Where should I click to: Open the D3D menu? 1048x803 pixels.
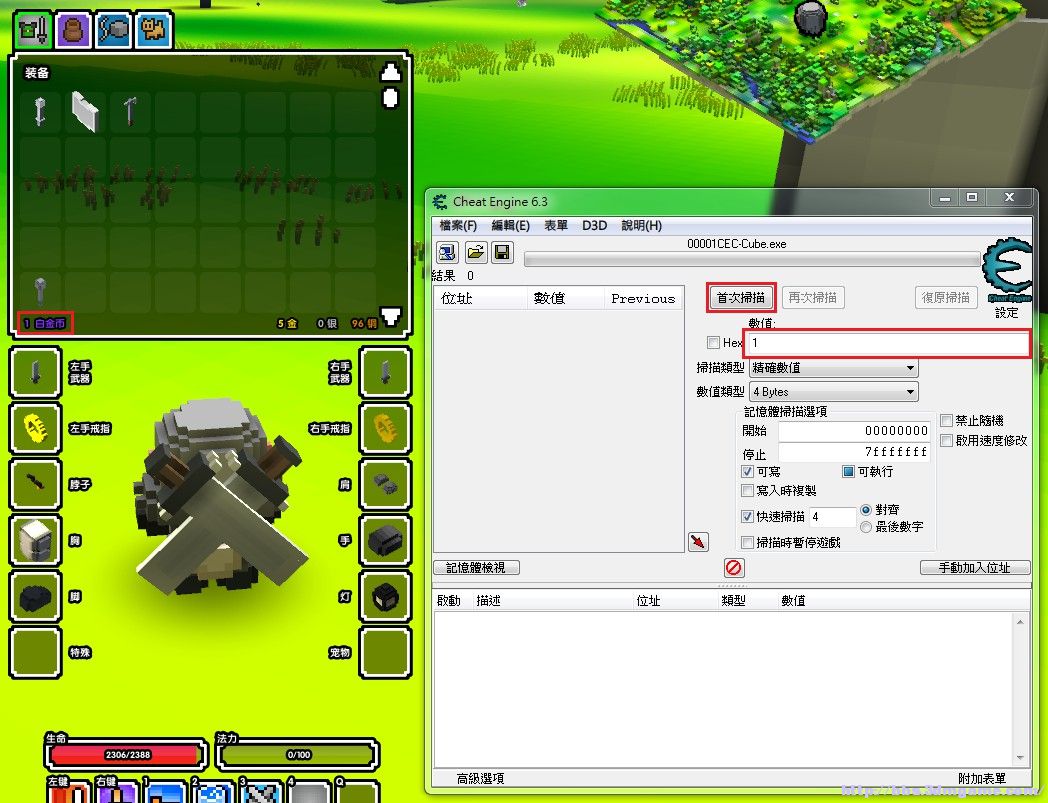coord(594,225)
